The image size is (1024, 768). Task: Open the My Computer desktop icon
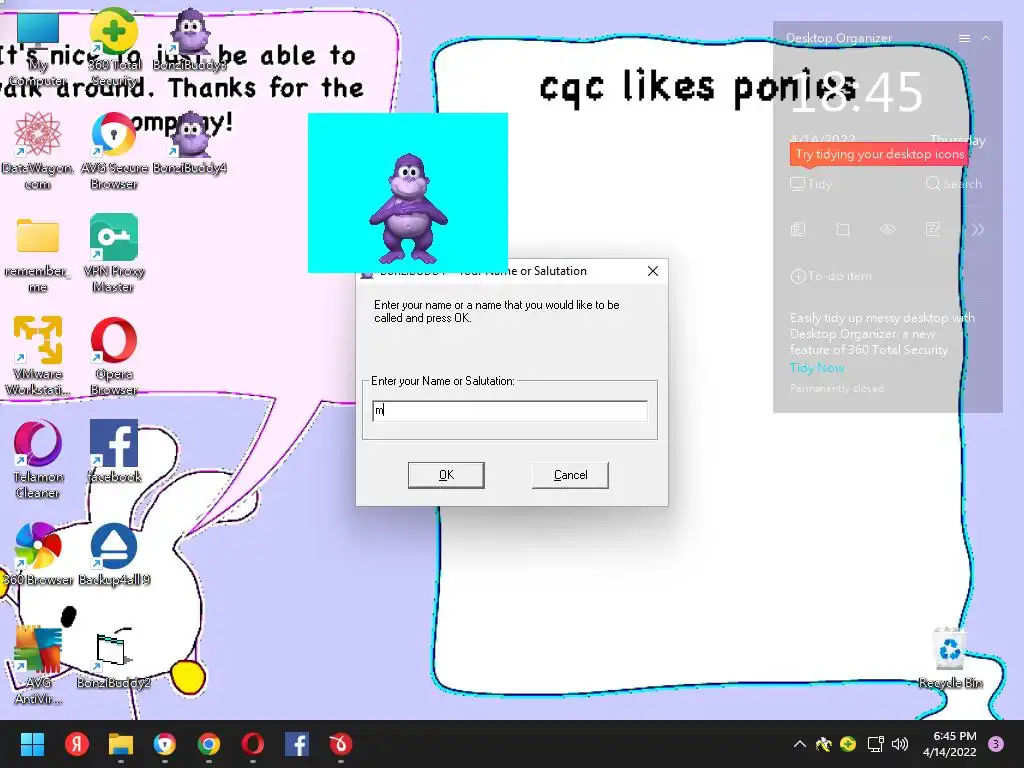pos(37,50)
